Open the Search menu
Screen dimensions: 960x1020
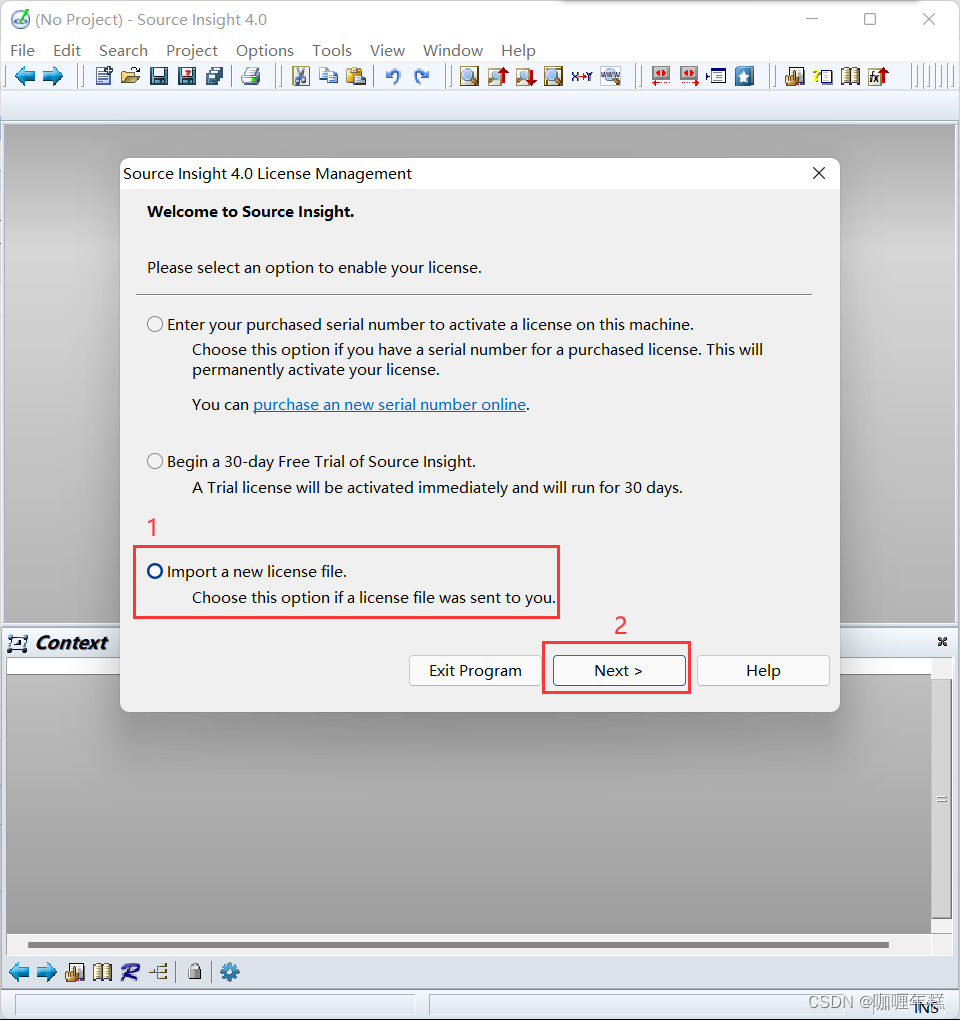pyautogui.click(x=124, y=50)
